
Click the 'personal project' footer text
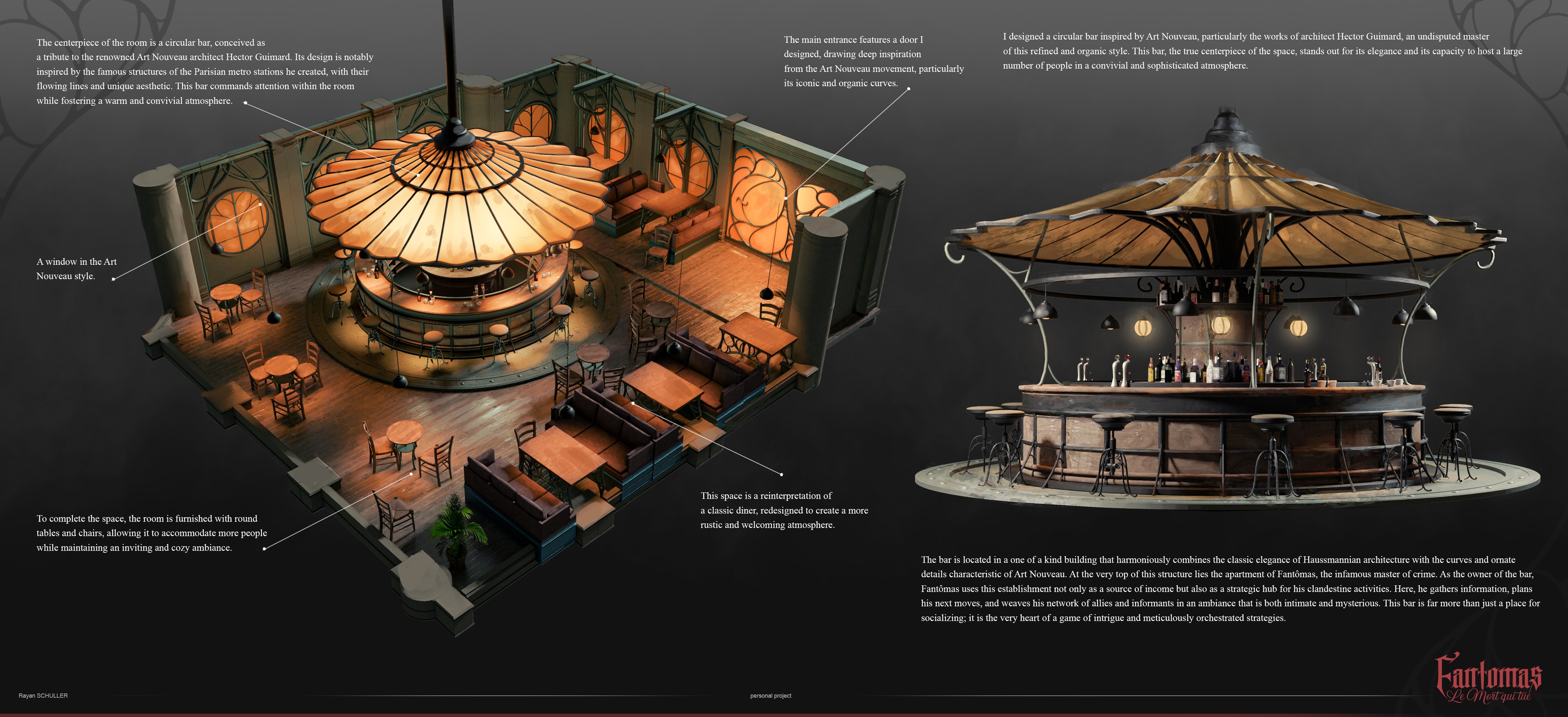pos(771,695)
